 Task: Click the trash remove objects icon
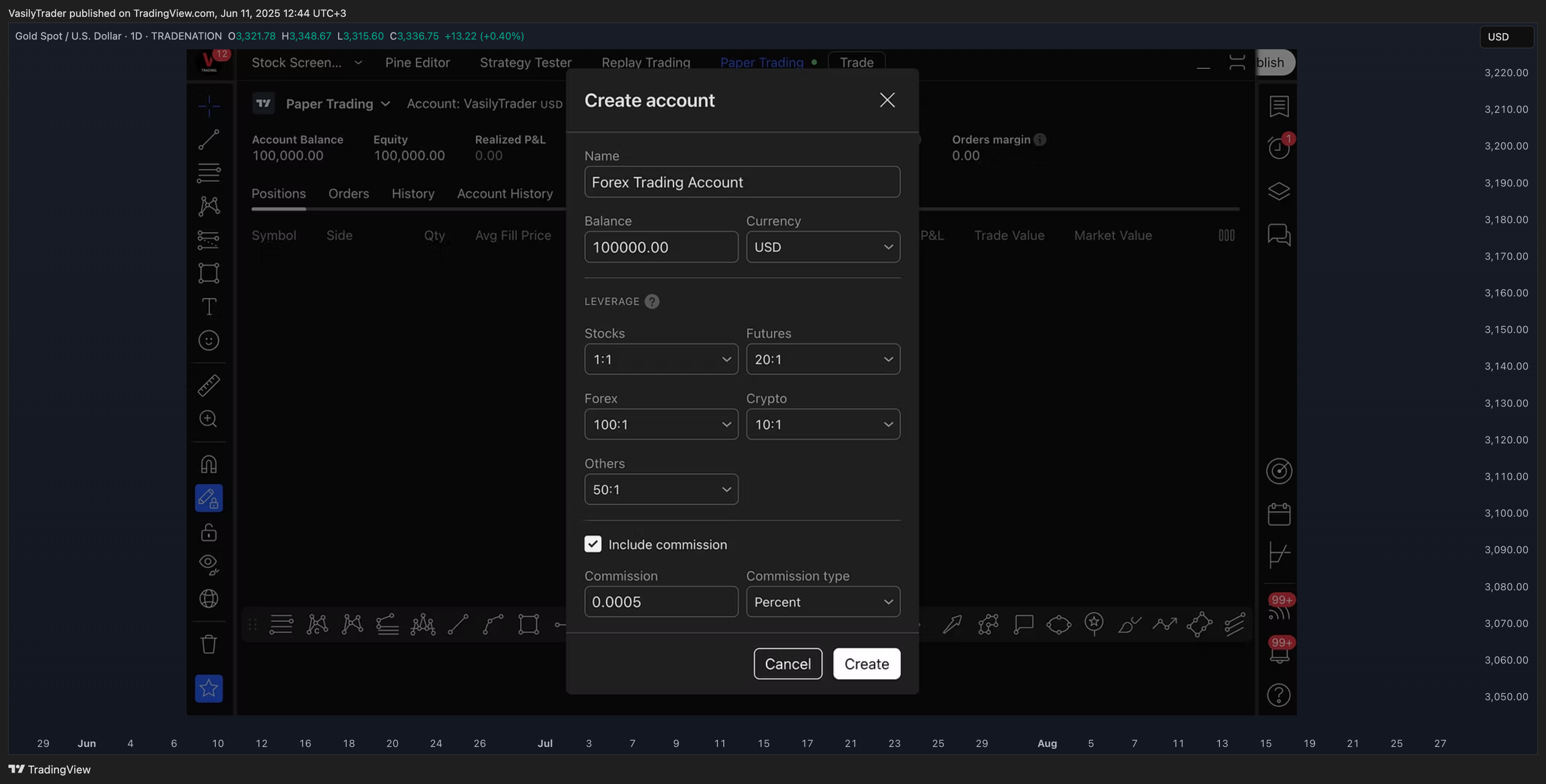[x=209, y=644]
